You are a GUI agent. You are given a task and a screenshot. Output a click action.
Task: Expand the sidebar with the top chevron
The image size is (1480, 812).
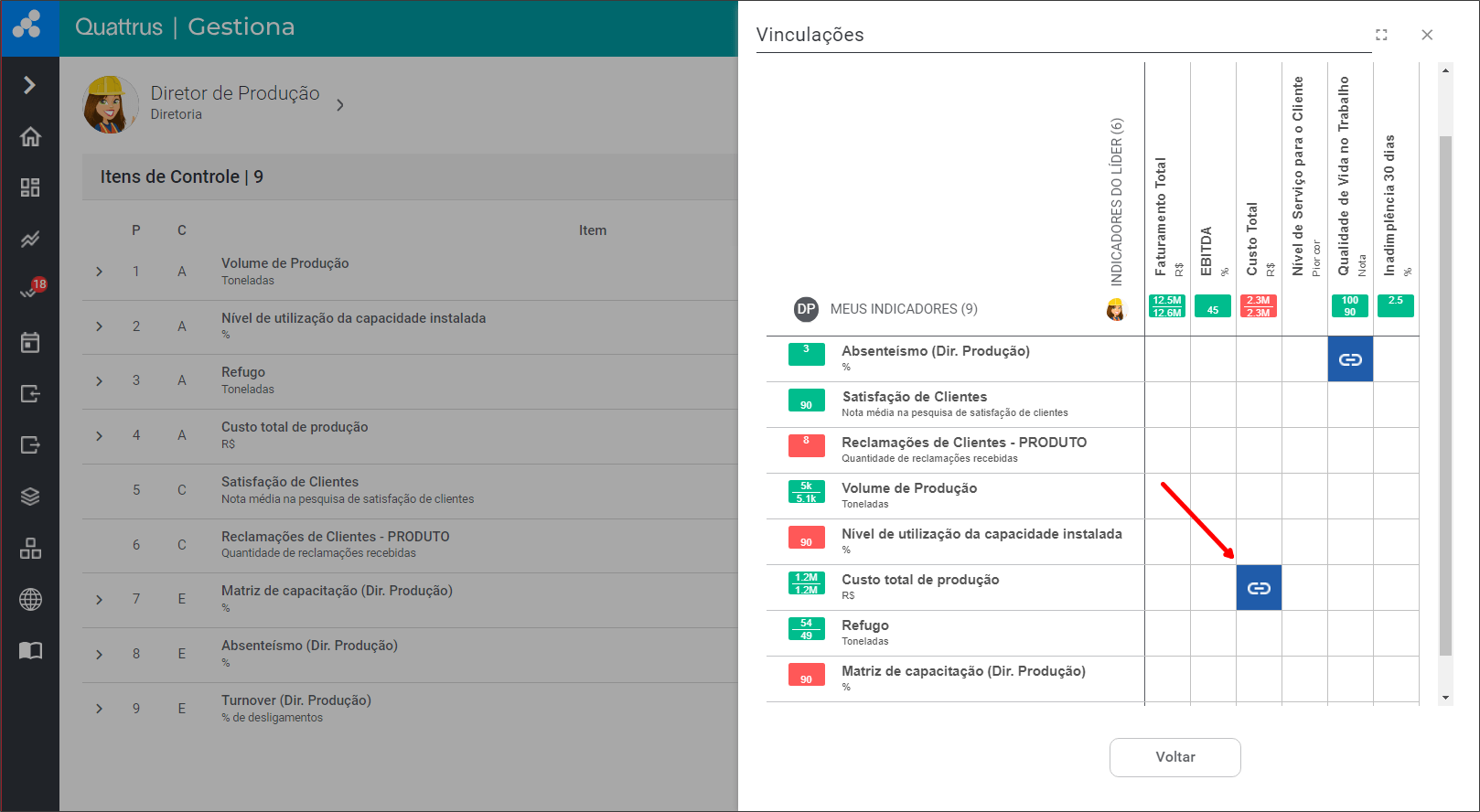(30, 85)
